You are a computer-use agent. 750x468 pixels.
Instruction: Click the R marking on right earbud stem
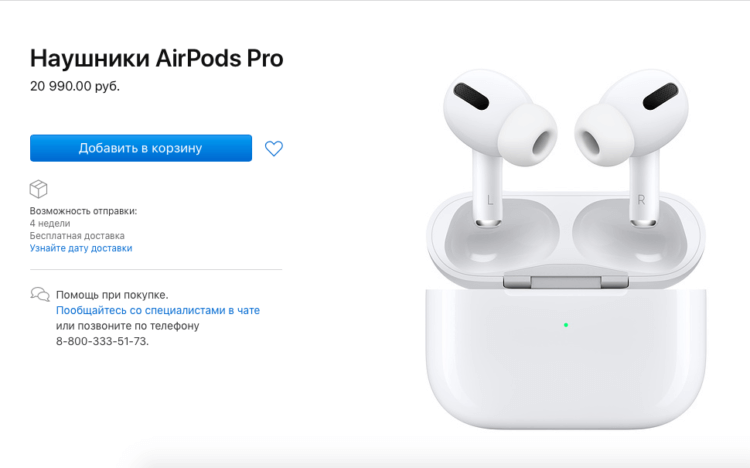coord(641,200)
